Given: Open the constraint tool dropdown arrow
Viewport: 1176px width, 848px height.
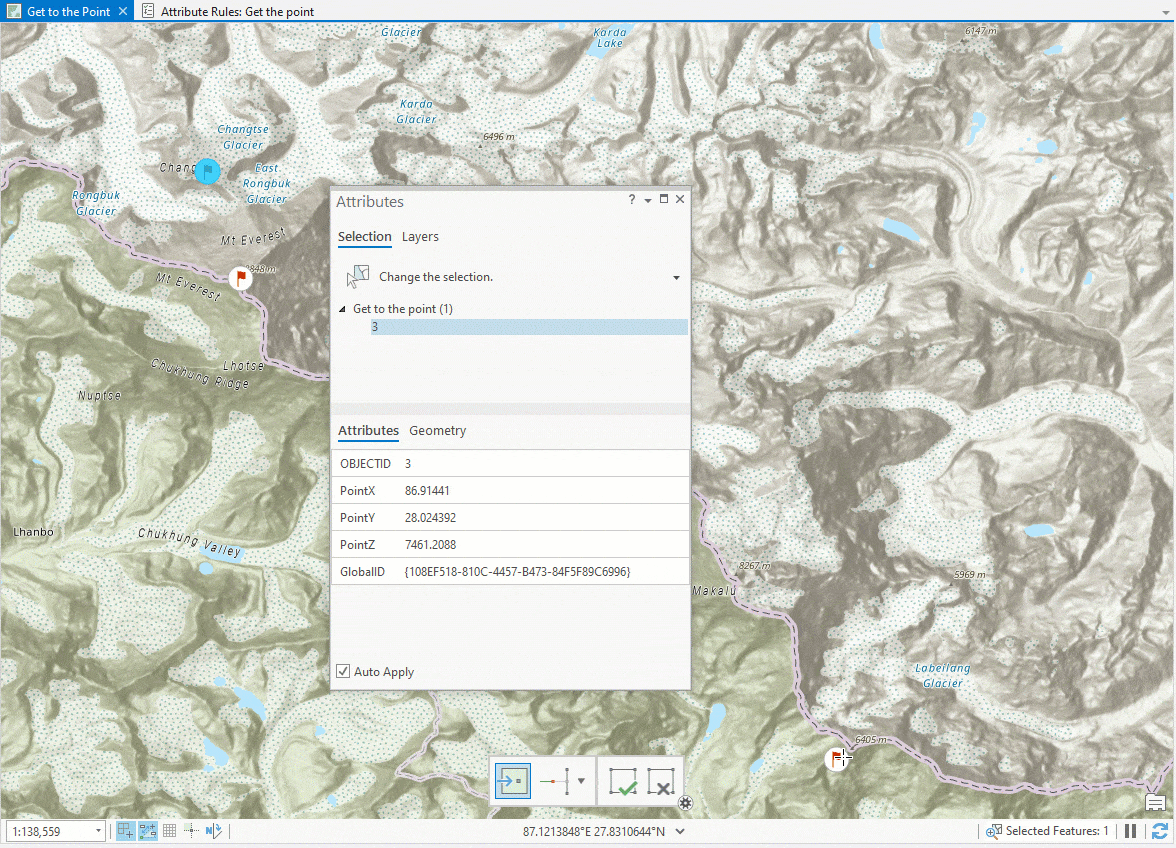Looking at the screenshot, I should (x=581, y=781).
